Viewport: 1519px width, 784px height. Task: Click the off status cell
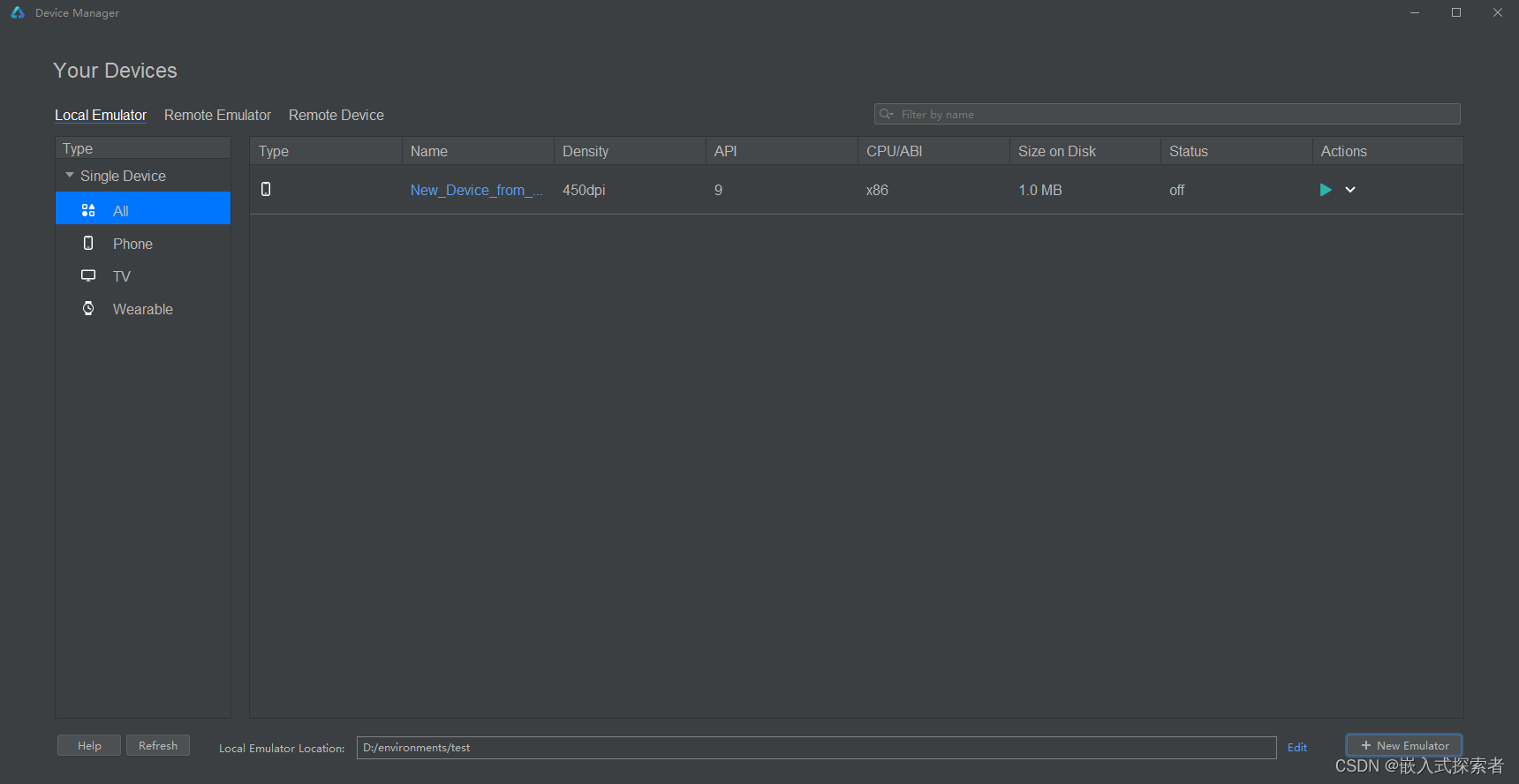[1176, 190]
